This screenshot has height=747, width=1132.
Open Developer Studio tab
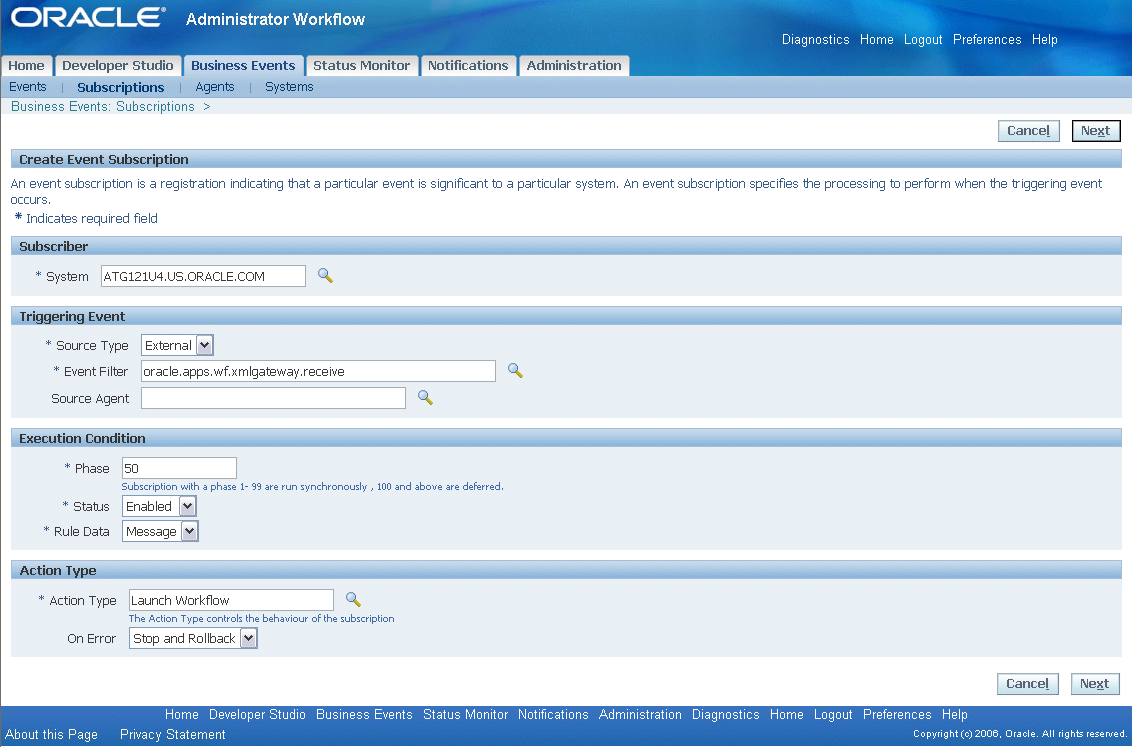click(x=118, y=66)
